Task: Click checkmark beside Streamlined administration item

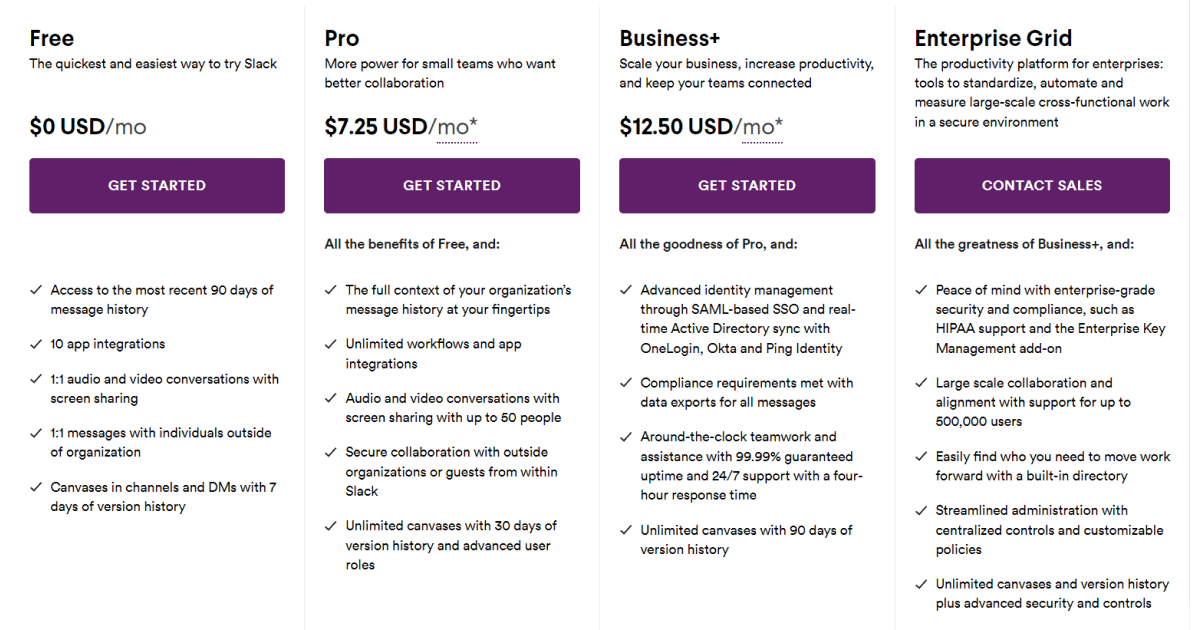Action: 921,510
